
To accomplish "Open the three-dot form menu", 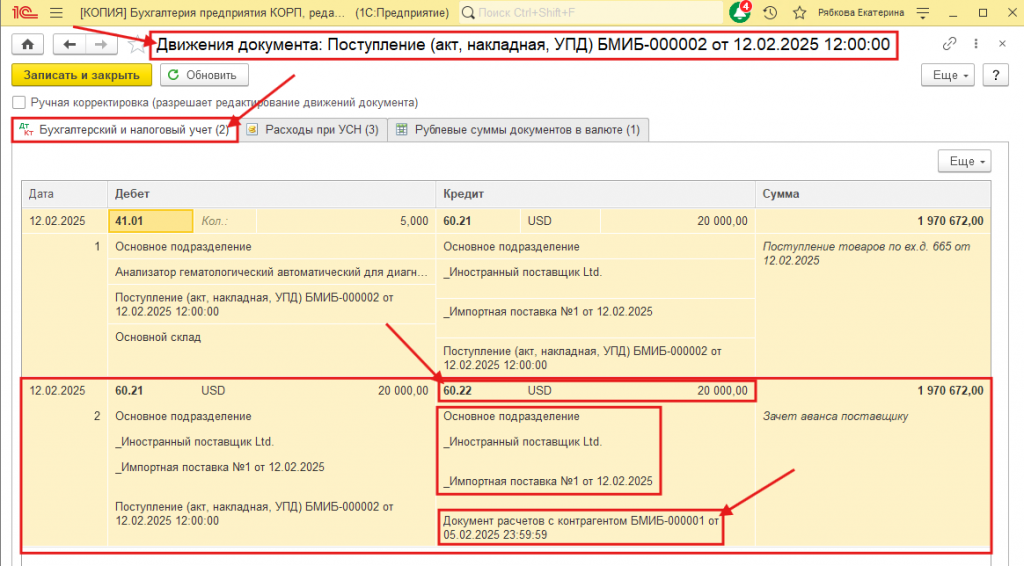I will 976,44.
